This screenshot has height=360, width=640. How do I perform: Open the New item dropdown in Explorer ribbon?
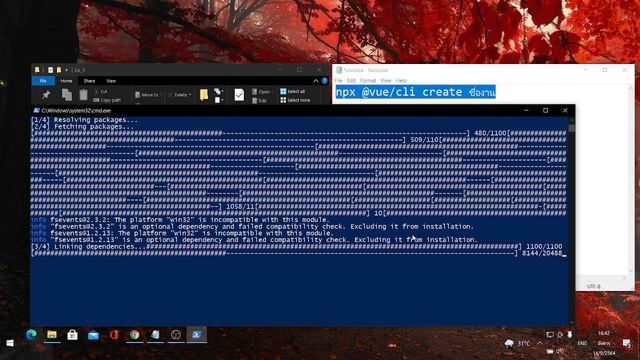(x=218, y=91)
